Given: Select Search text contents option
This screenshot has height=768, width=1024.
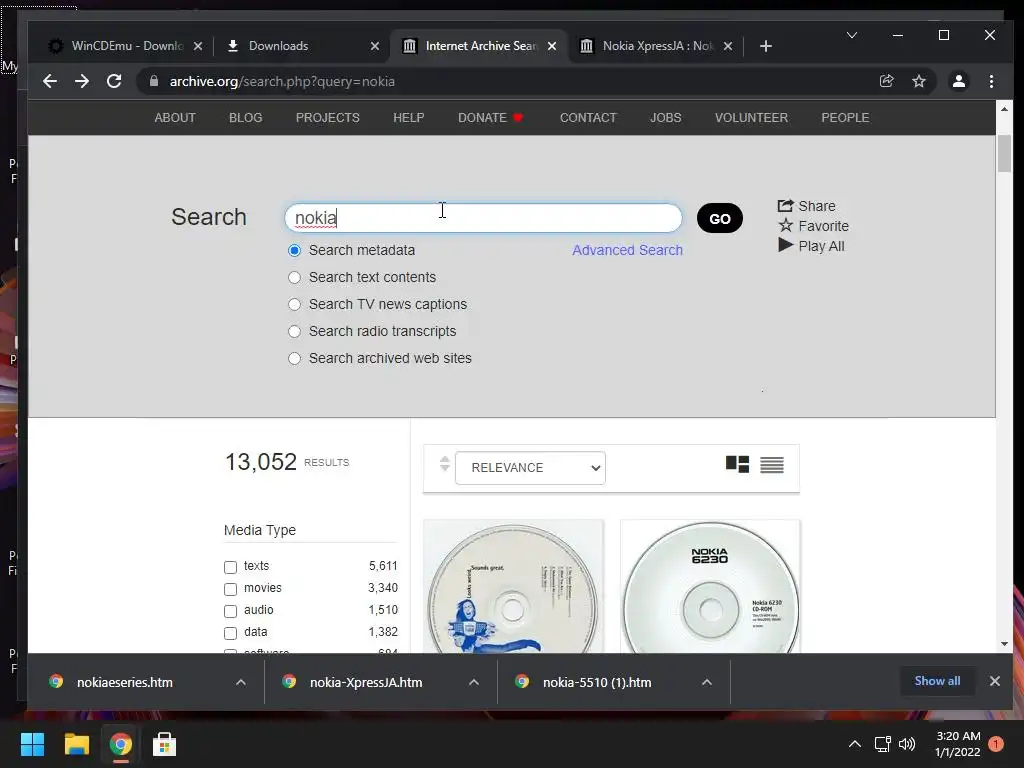Looking at the screenshot, I should pyautogui.click(x=295, y=278).
